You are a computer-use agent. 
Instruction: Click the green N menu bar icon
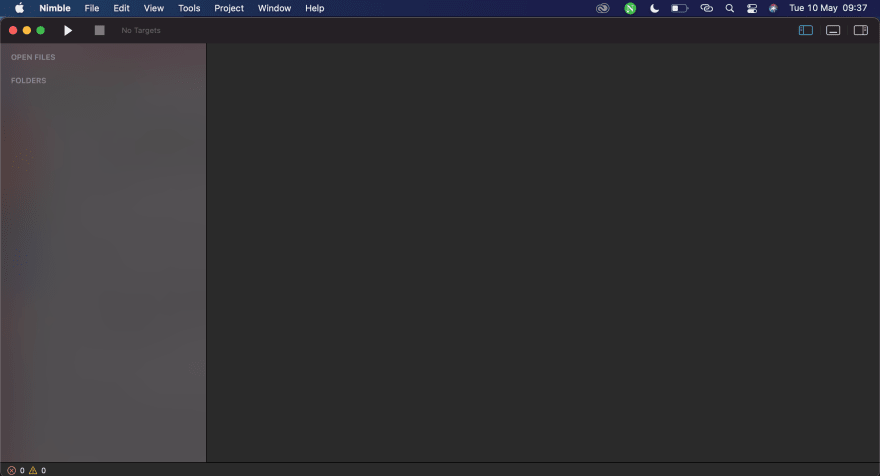(630, 8)
